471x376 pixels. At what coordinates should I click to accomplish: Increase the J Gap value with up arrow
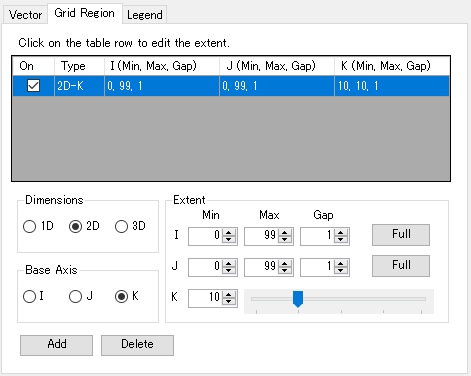click(x=341, y=264)
